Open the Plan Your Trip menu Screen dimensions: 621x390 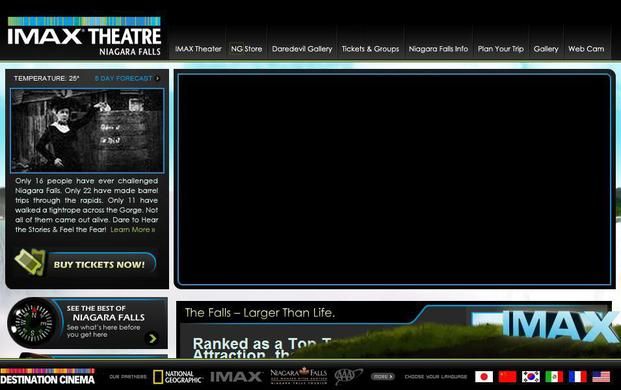(x=501, y=49)
